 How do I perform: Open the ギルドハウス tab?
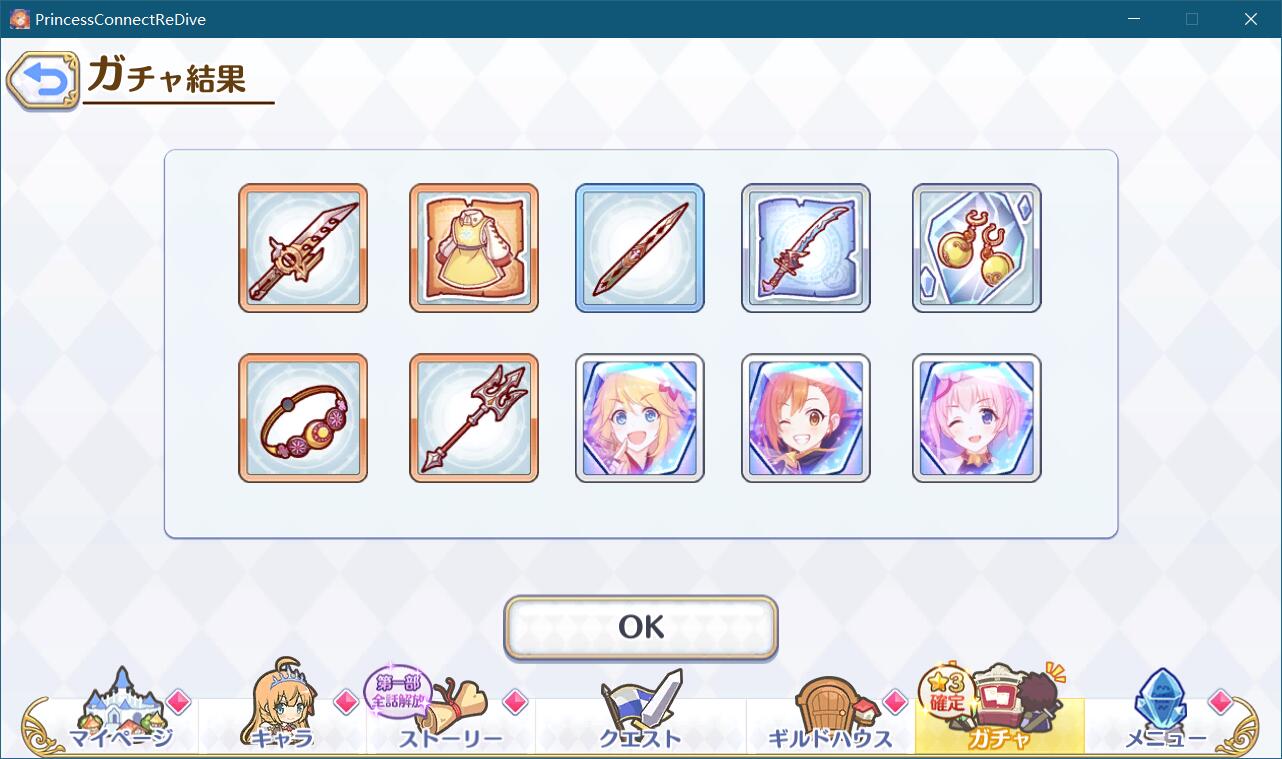click(x=830, y=712)
